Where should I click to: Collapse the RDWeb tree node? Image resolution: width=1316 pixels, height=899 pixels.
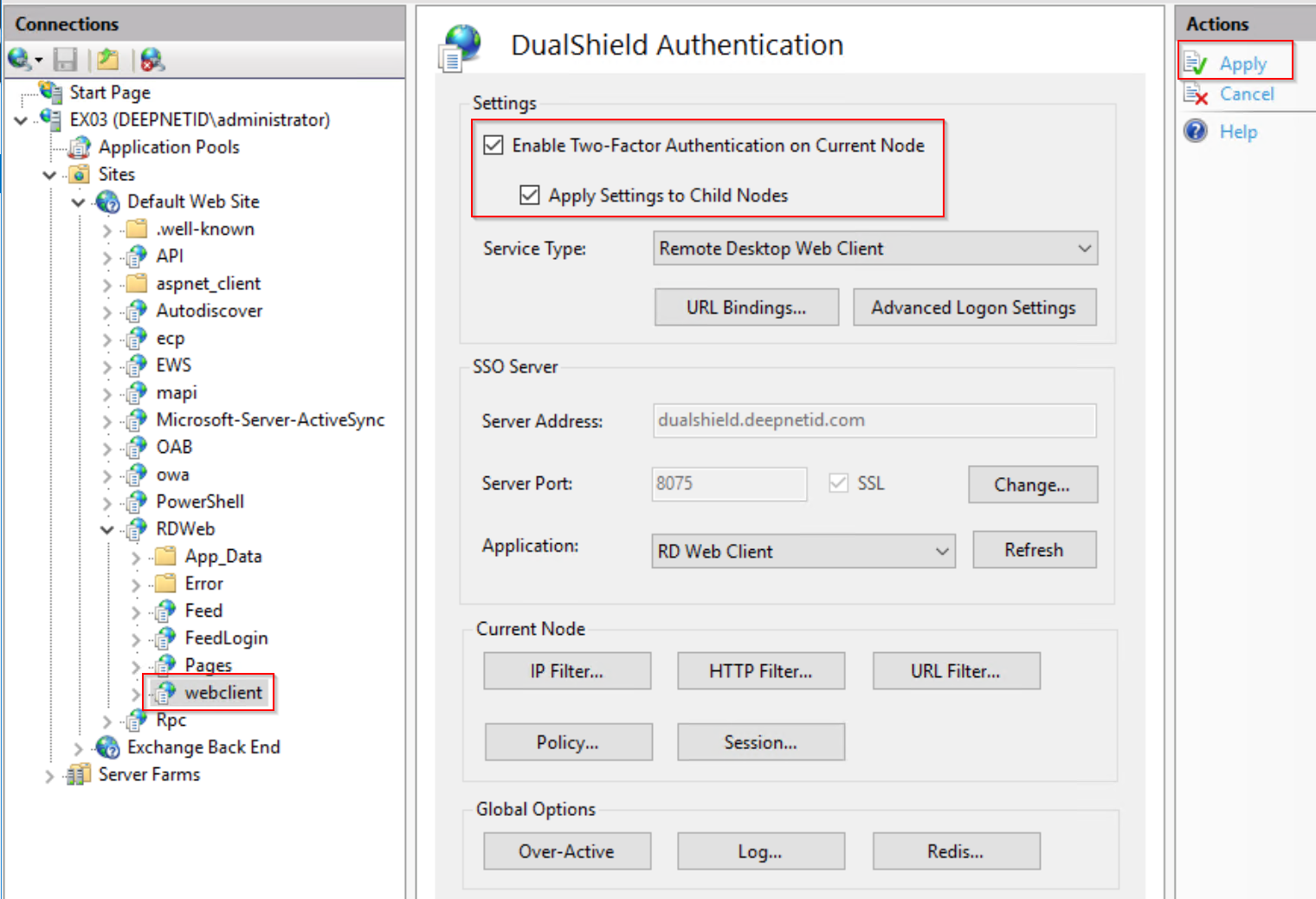[x=106, y=529]
